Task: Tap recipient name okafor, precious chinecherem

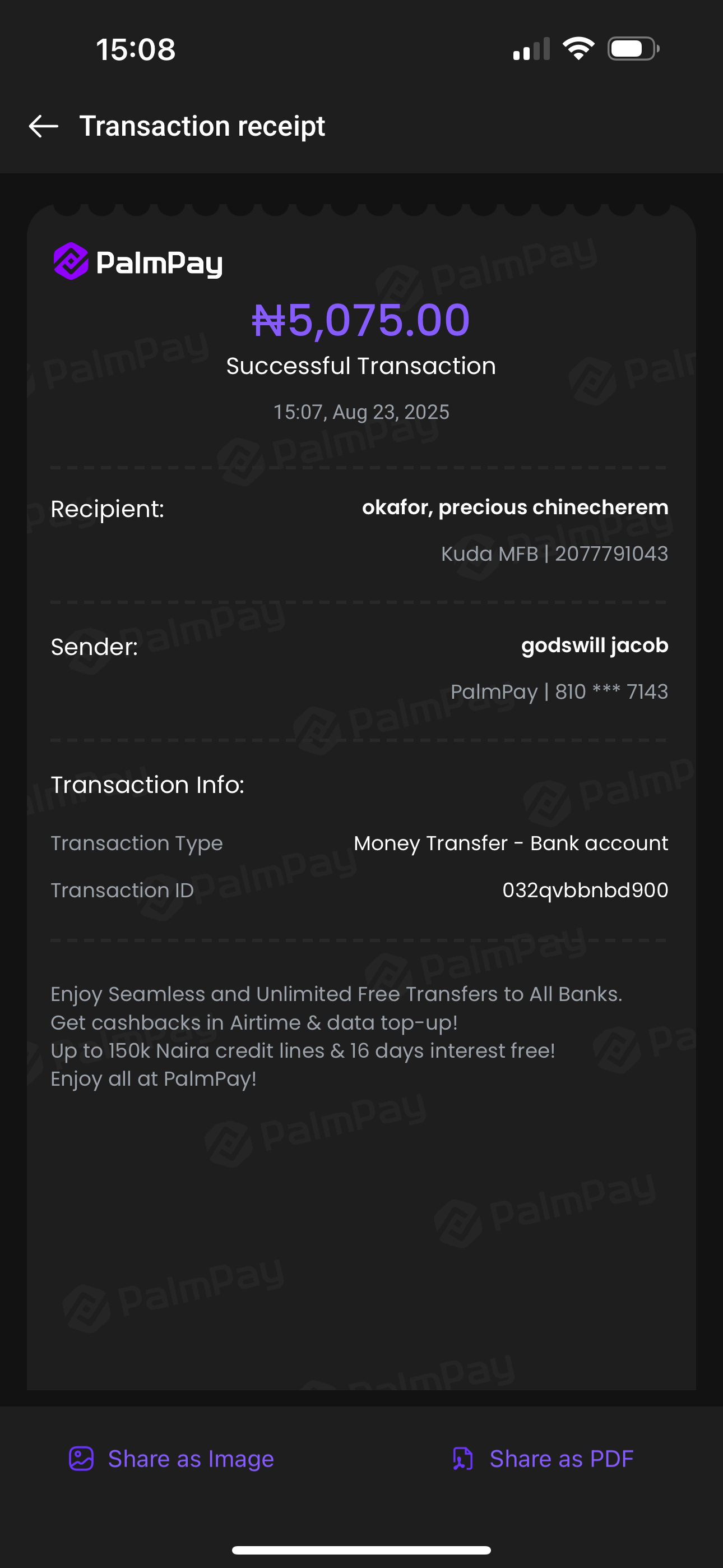Action: (x=515, y=507)
